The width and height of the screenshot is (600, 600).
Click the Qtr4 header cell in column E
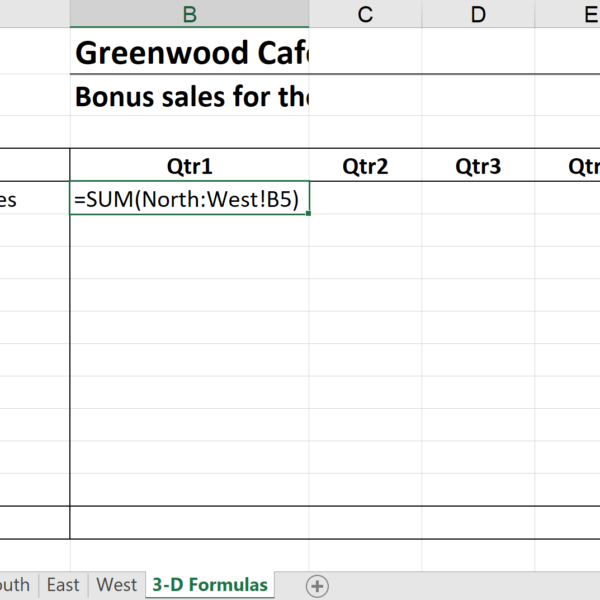567,165
